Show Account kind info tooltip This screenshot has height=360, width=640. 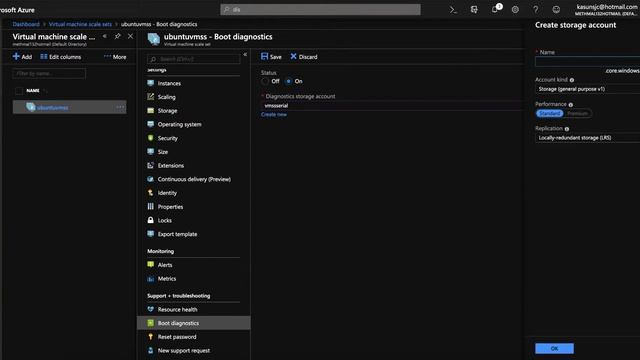[572, 80]
